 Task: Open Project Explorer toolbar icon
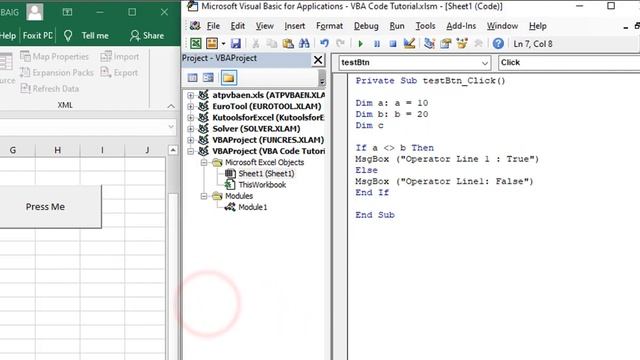[x=429, y=43]
